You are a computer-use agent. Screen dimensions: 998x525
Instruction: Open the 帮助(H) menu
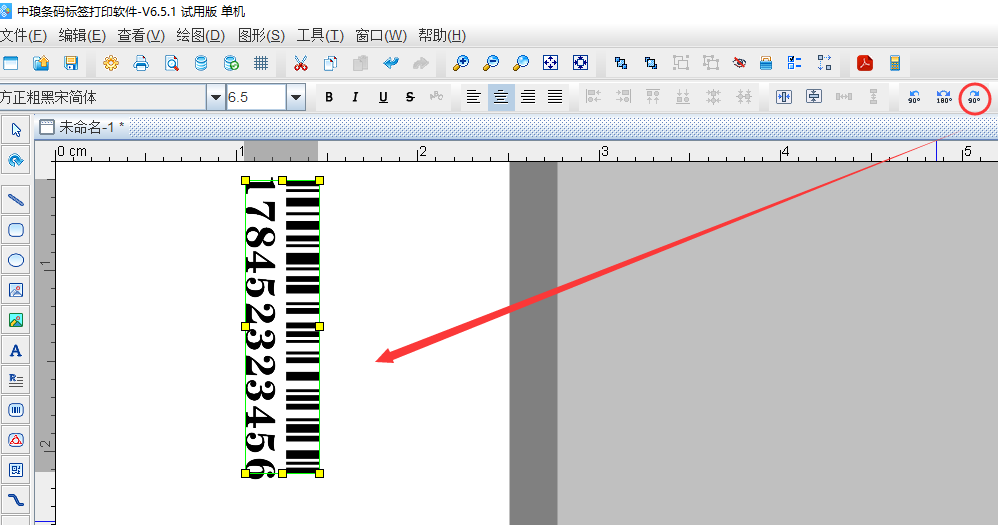(442, 36)
